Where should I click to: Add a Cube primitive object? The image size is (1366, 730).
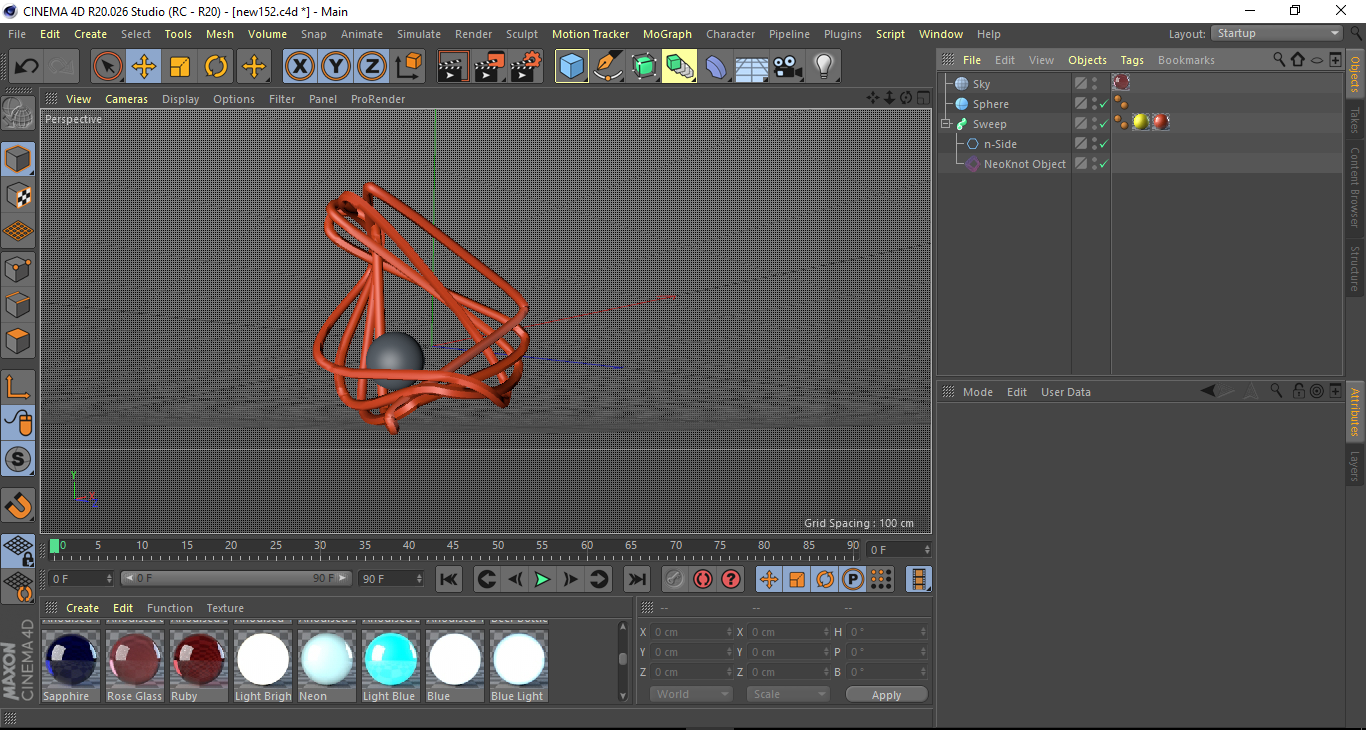pyautogui.click(x=571, y=67)
